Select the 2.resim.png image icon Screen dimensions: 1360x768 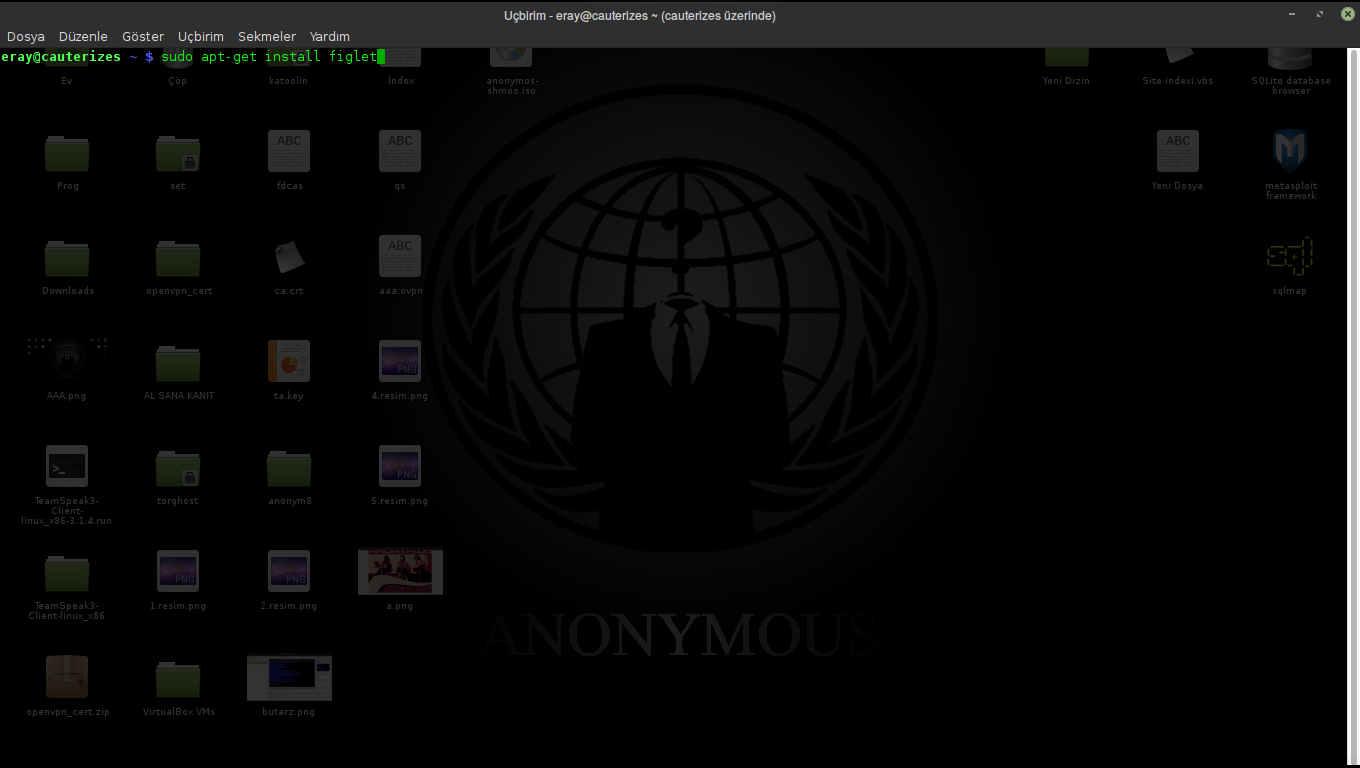(x=289, y=571)
